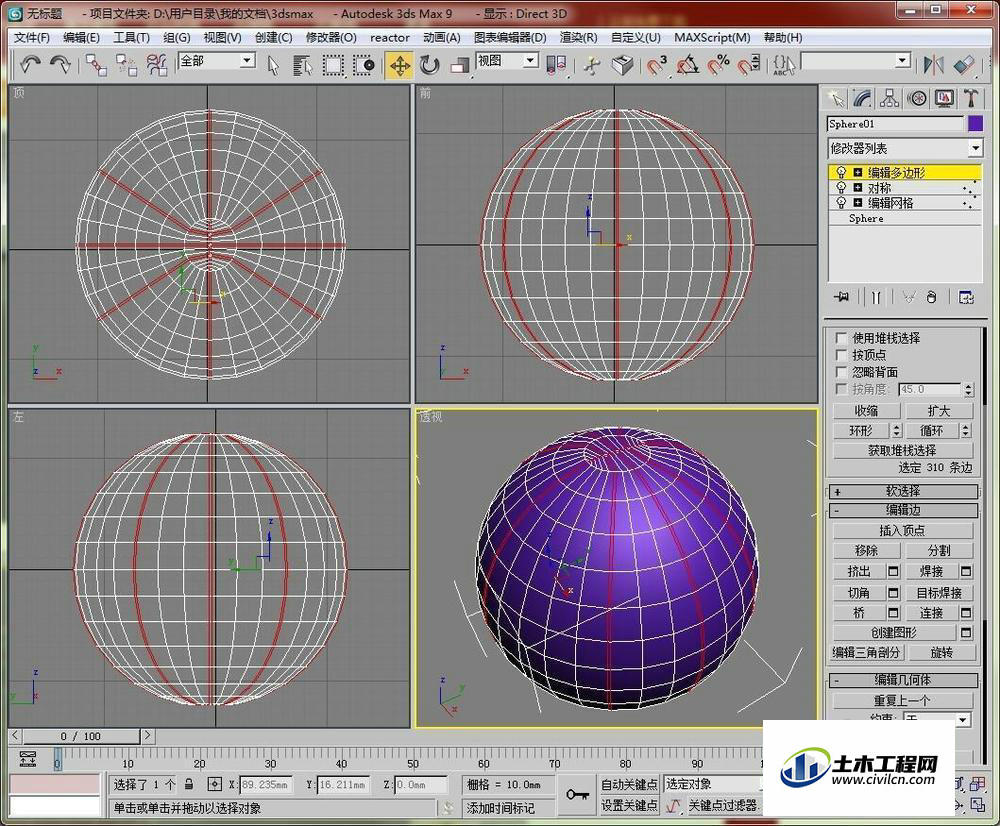
Task: Toggle Window/Crossing selection mode icon
Action: coord(364,65)
